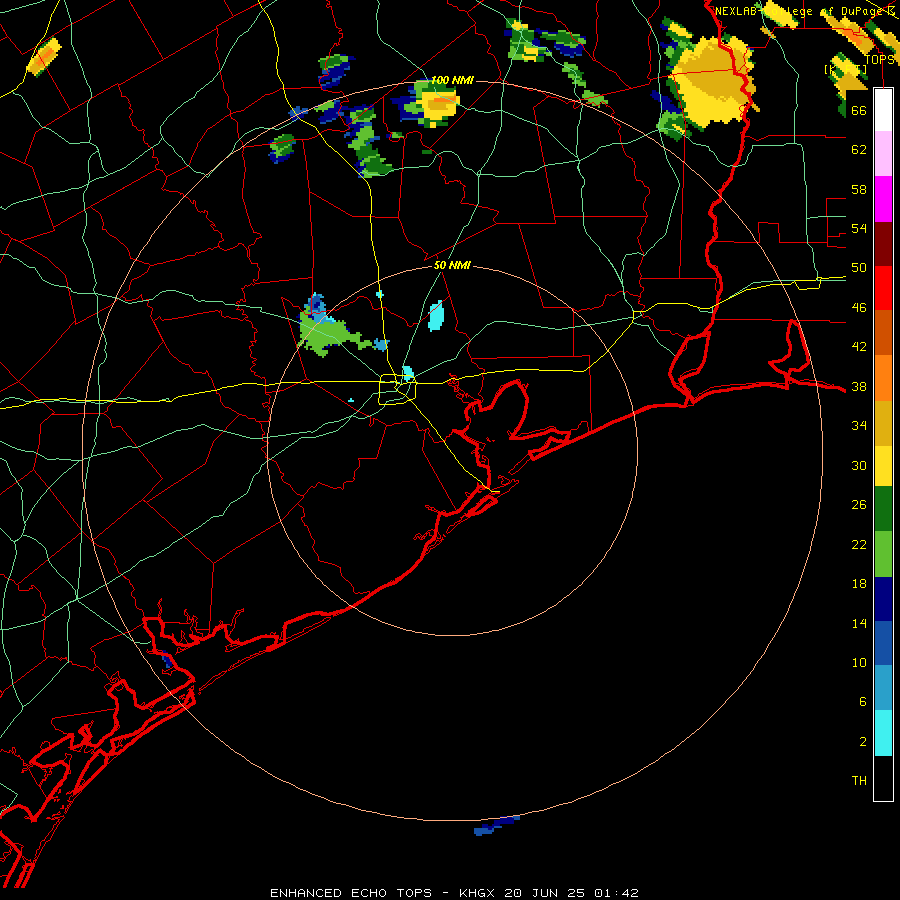Click the magenta legend swatch
Viewport: 900px width, 900px height.
pyautogui.click(x=883, y=199)
